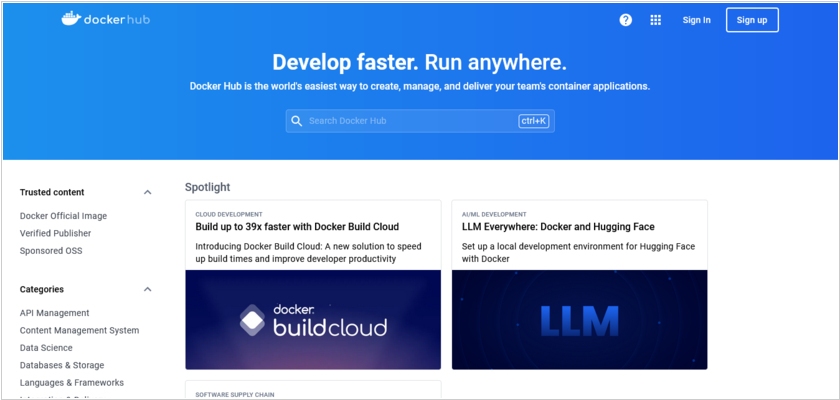Filter by Verified Publisher
The height and width of the screenshot is (400, 840).
(x=55, y=233)
